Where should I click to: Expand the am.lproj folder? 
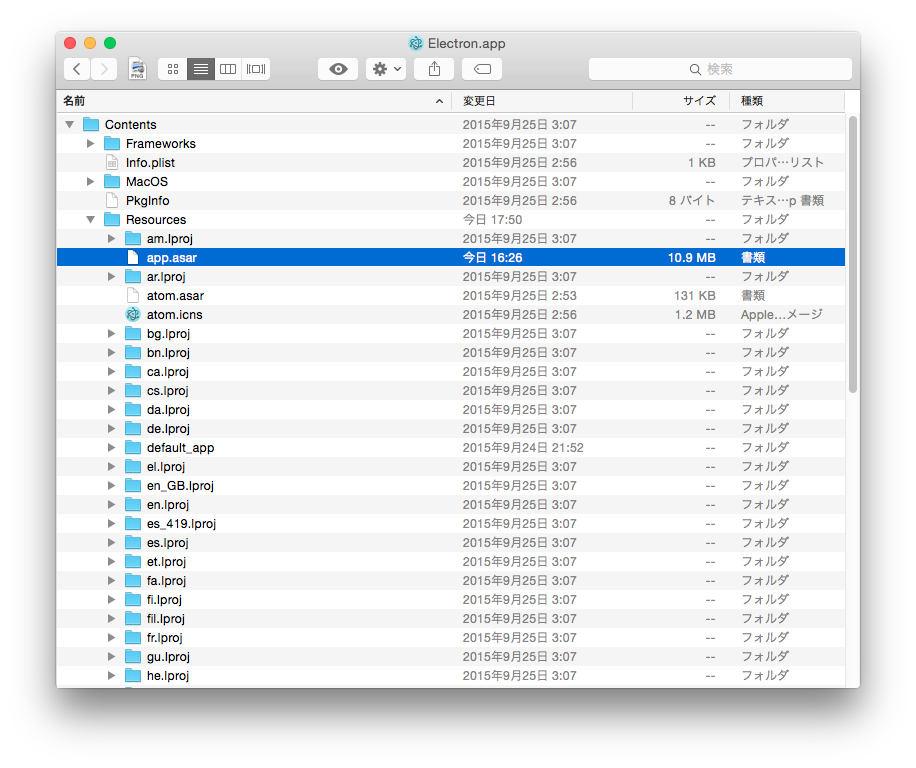112,238
